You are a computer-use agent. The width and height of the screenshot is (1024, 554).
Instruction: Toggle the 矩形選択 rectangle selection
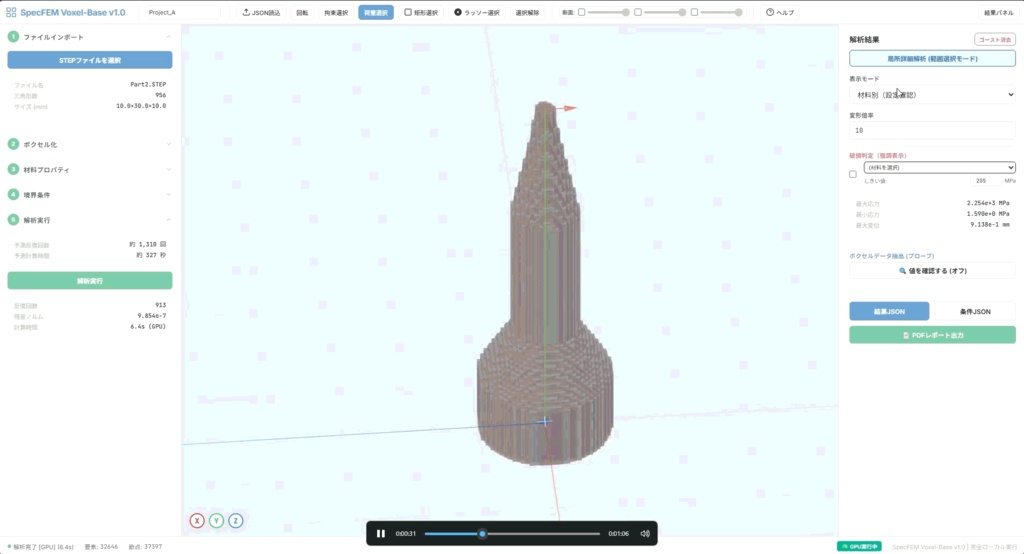(421, 12)
